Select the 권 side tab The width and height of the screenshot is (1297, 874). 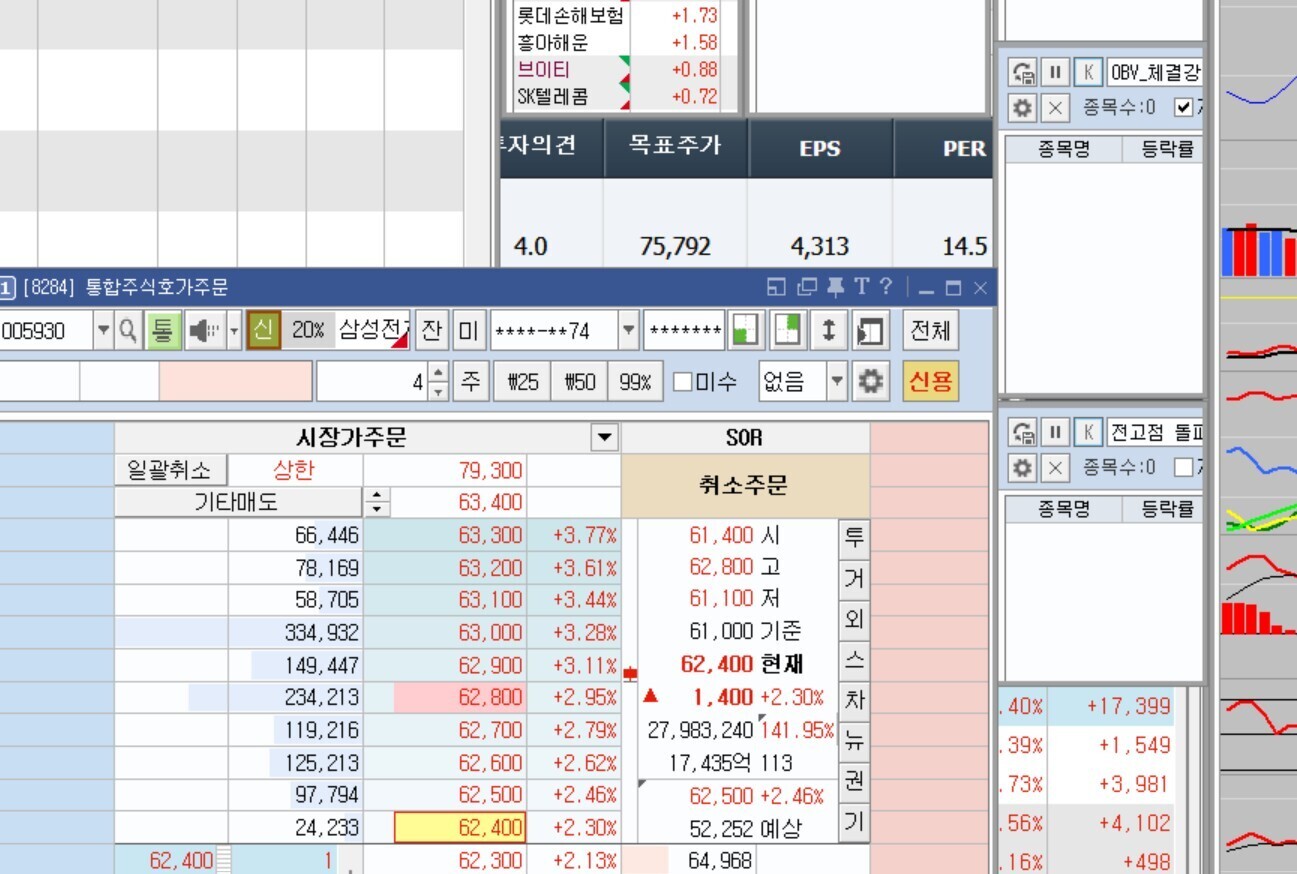[x=853, y=782]
